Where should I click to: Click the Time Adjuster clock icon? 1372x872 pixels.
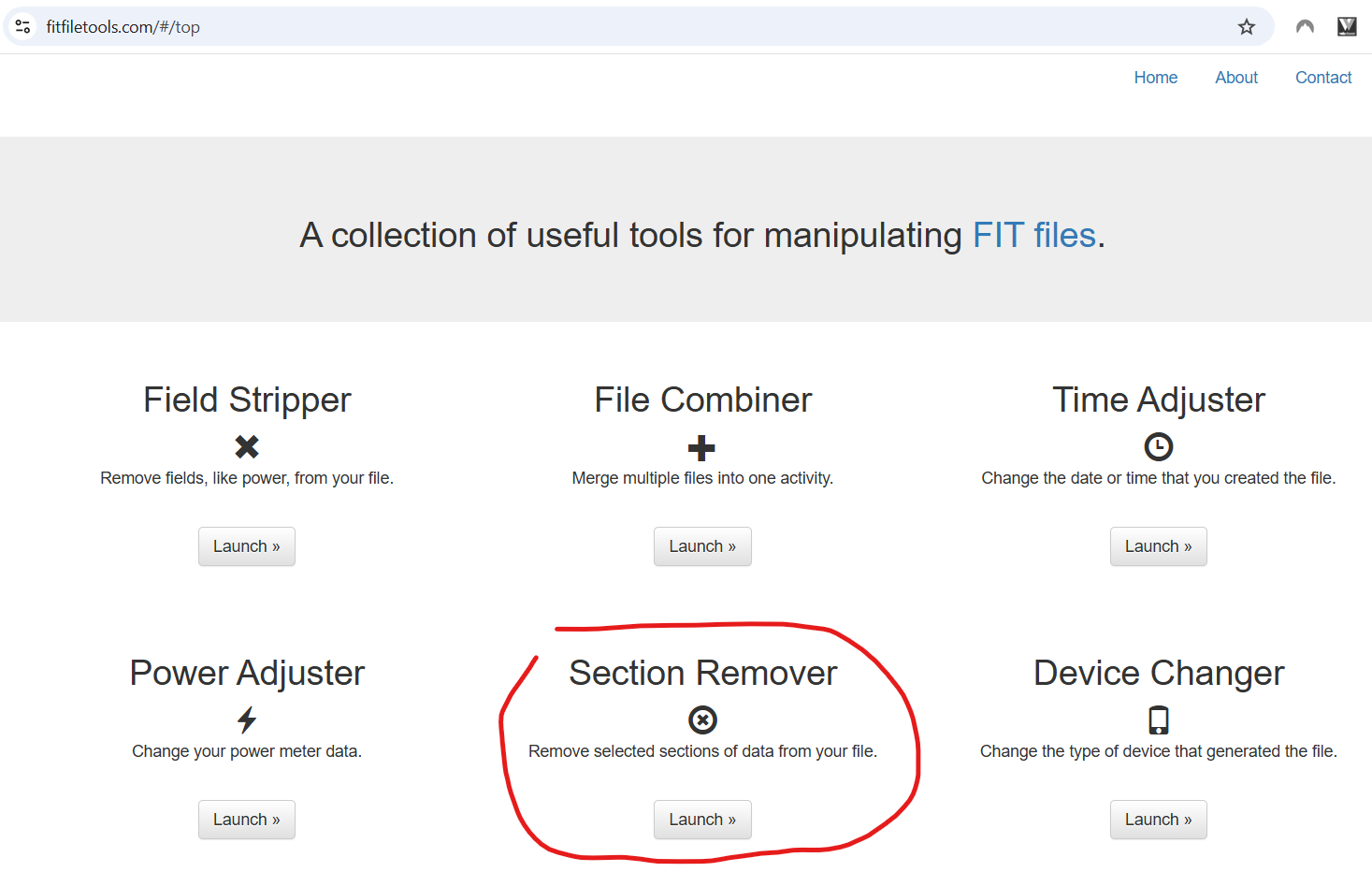[x=1159, y=446]
